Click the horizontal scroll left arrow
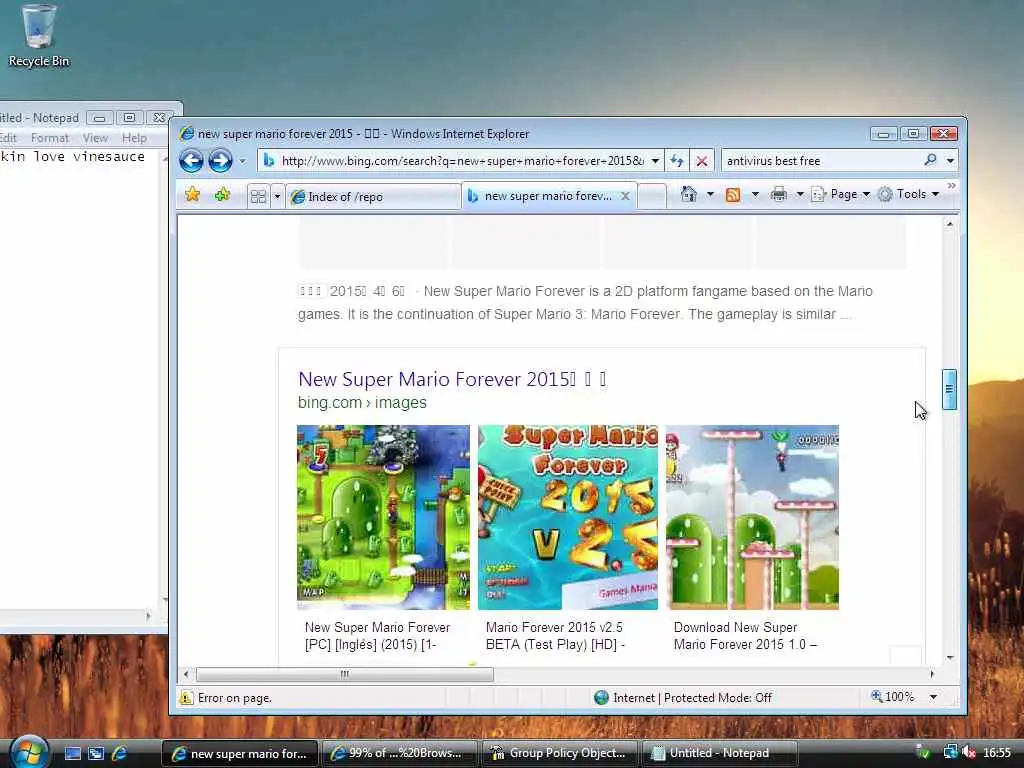 [186, 674]
